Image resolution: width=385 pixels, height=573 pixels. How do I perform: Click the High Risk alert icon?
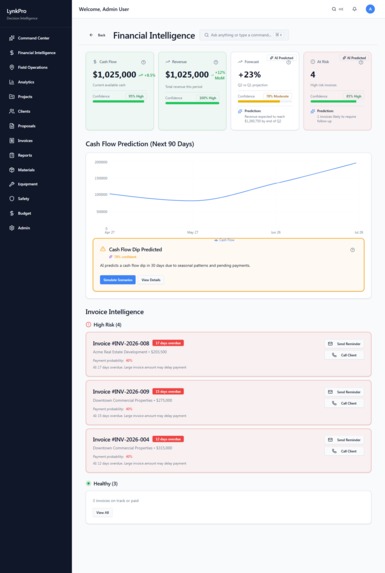coord(88,325)
